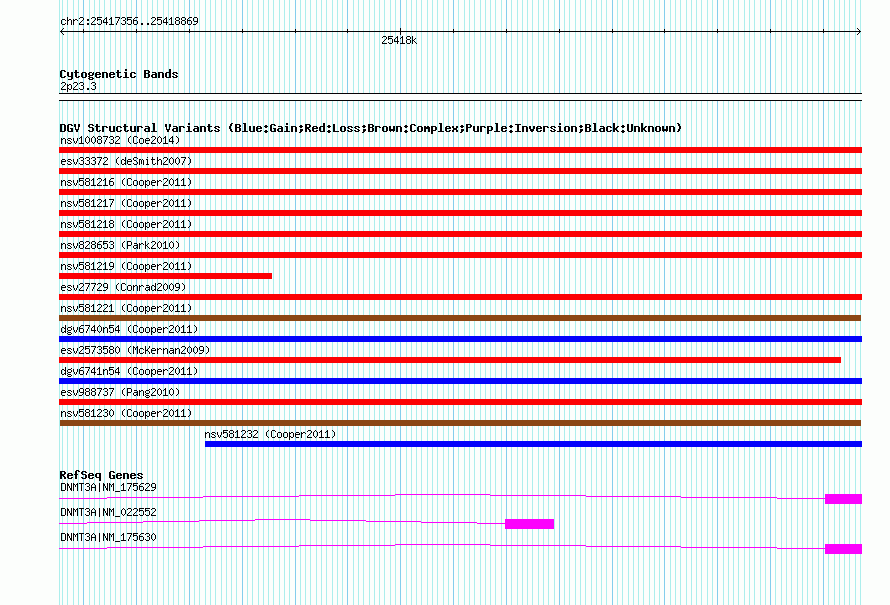Open variant label nsv581230 (Cooper2011)

pos(126,413)
